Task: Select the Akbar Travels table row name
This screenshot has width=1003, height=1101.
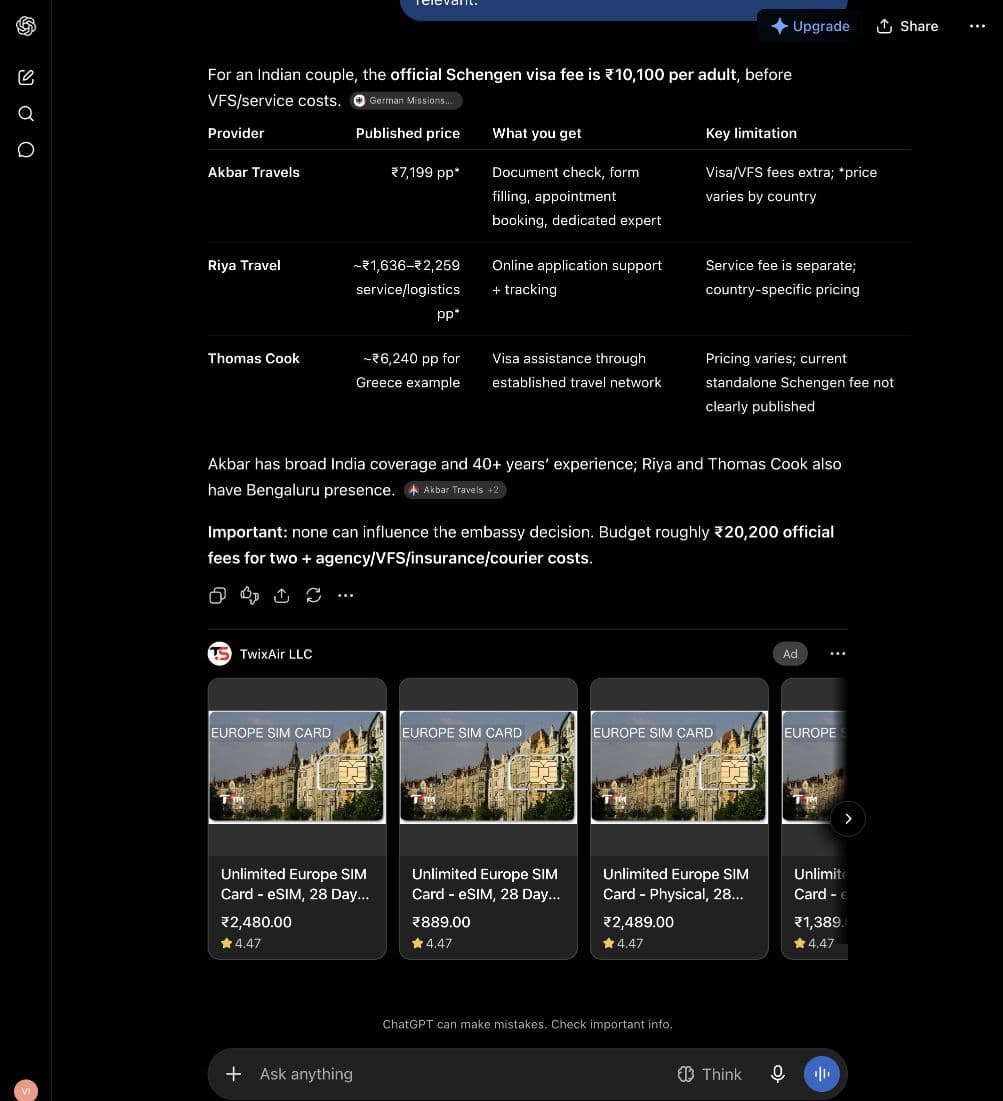Action: click(254, 172)
